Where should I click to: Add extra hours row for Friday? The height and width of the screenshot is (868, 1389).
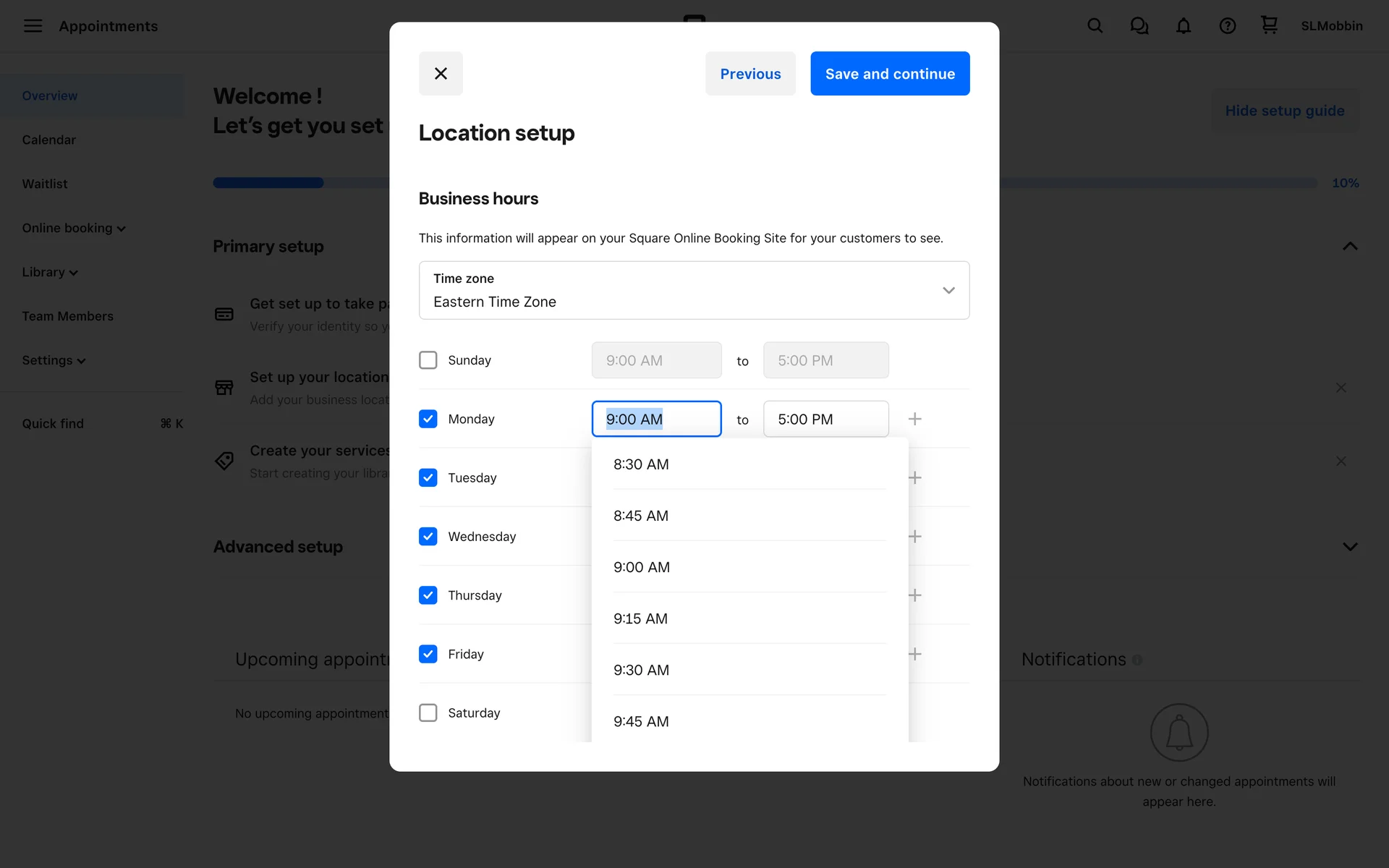(x=914, y=654)
